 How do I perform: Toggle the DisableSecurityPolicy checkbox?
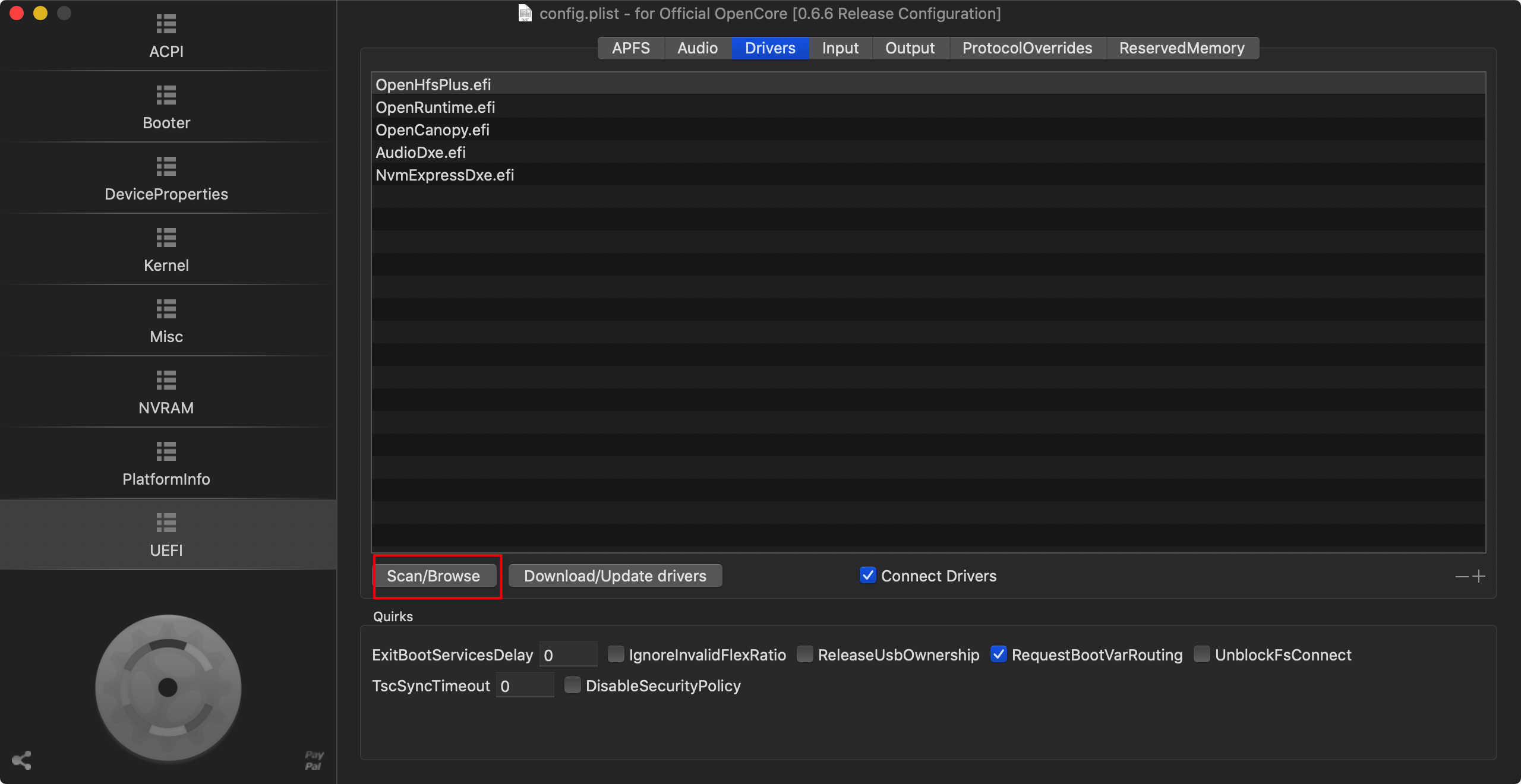point(572,685)
